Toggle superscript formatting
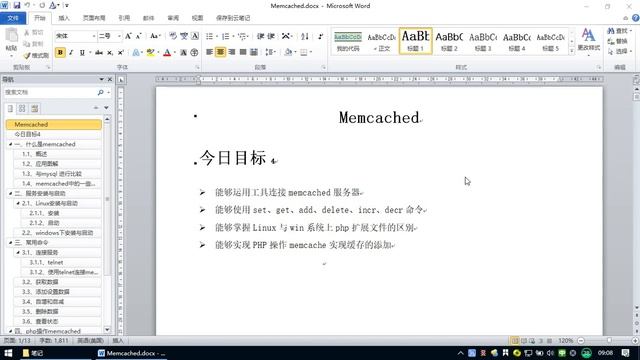Screen dimensions: 640x360 (121, 52)
